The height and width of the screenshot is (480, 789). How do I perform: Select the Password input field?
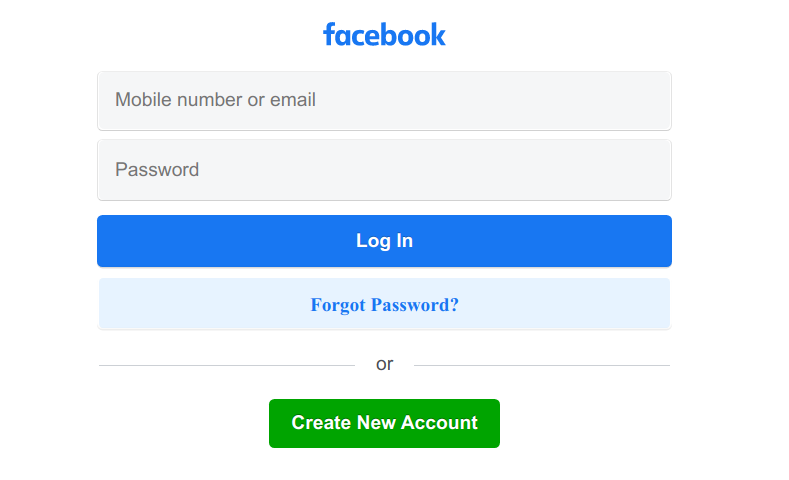point(384,170)
